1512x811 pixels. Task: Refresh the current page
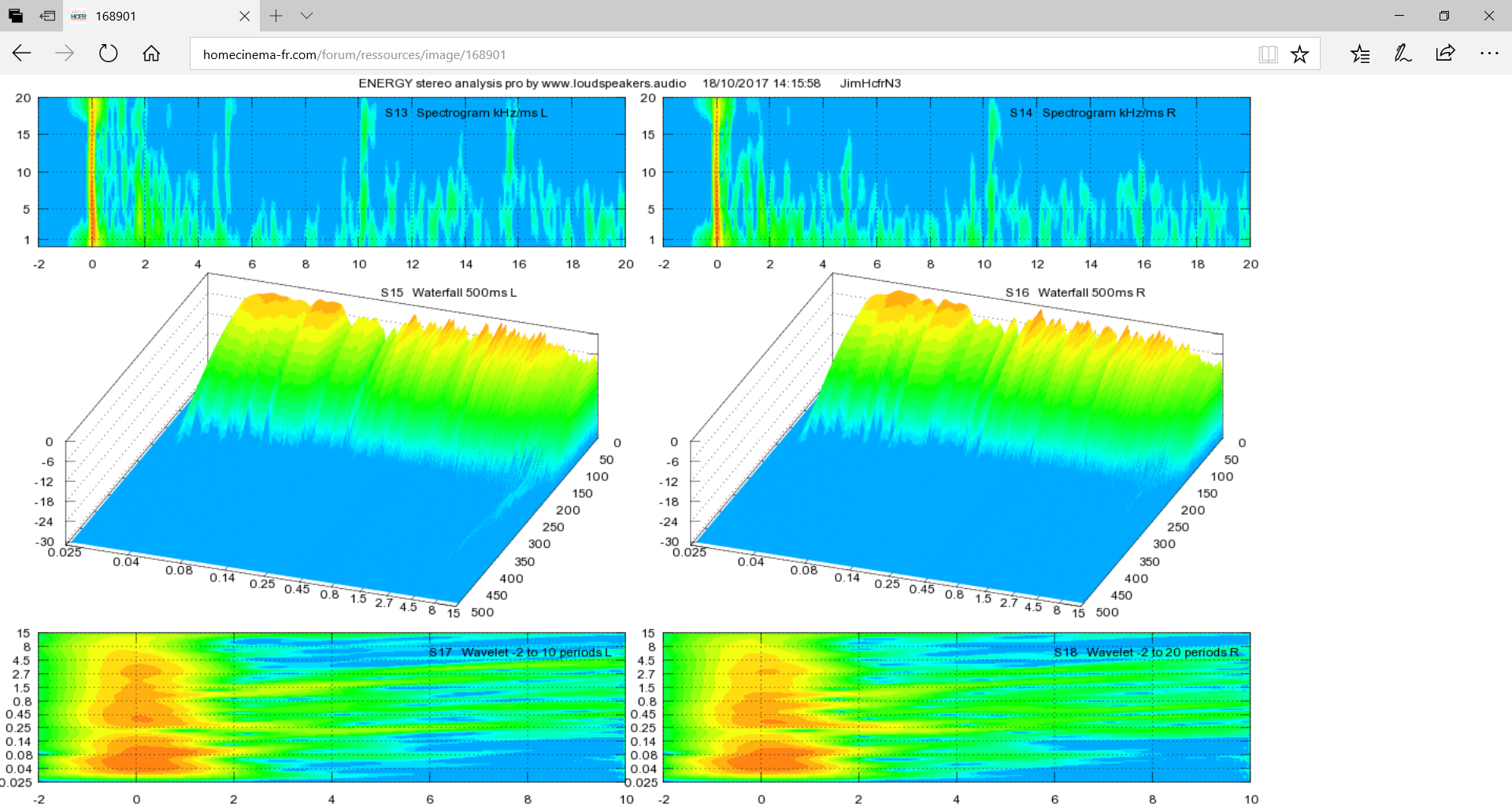click(108, 54)
